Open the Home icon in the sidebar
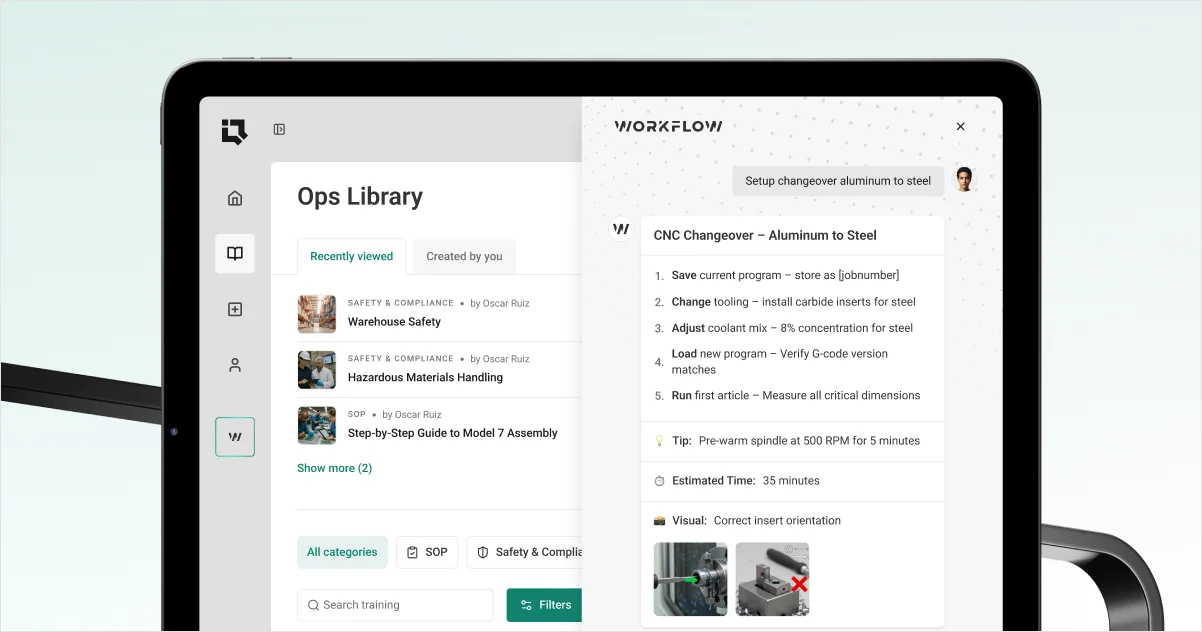 (x=234, y=197)
